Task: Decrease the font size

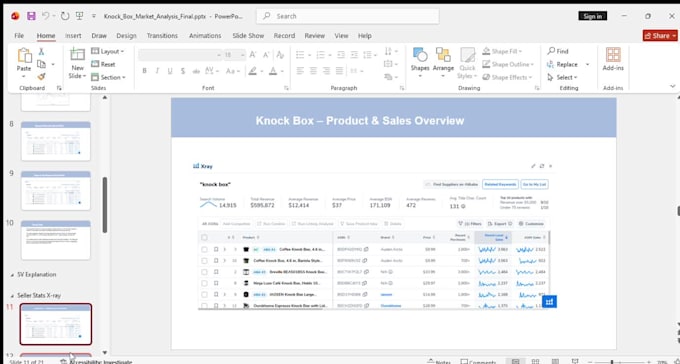Action: pos(266,55)
